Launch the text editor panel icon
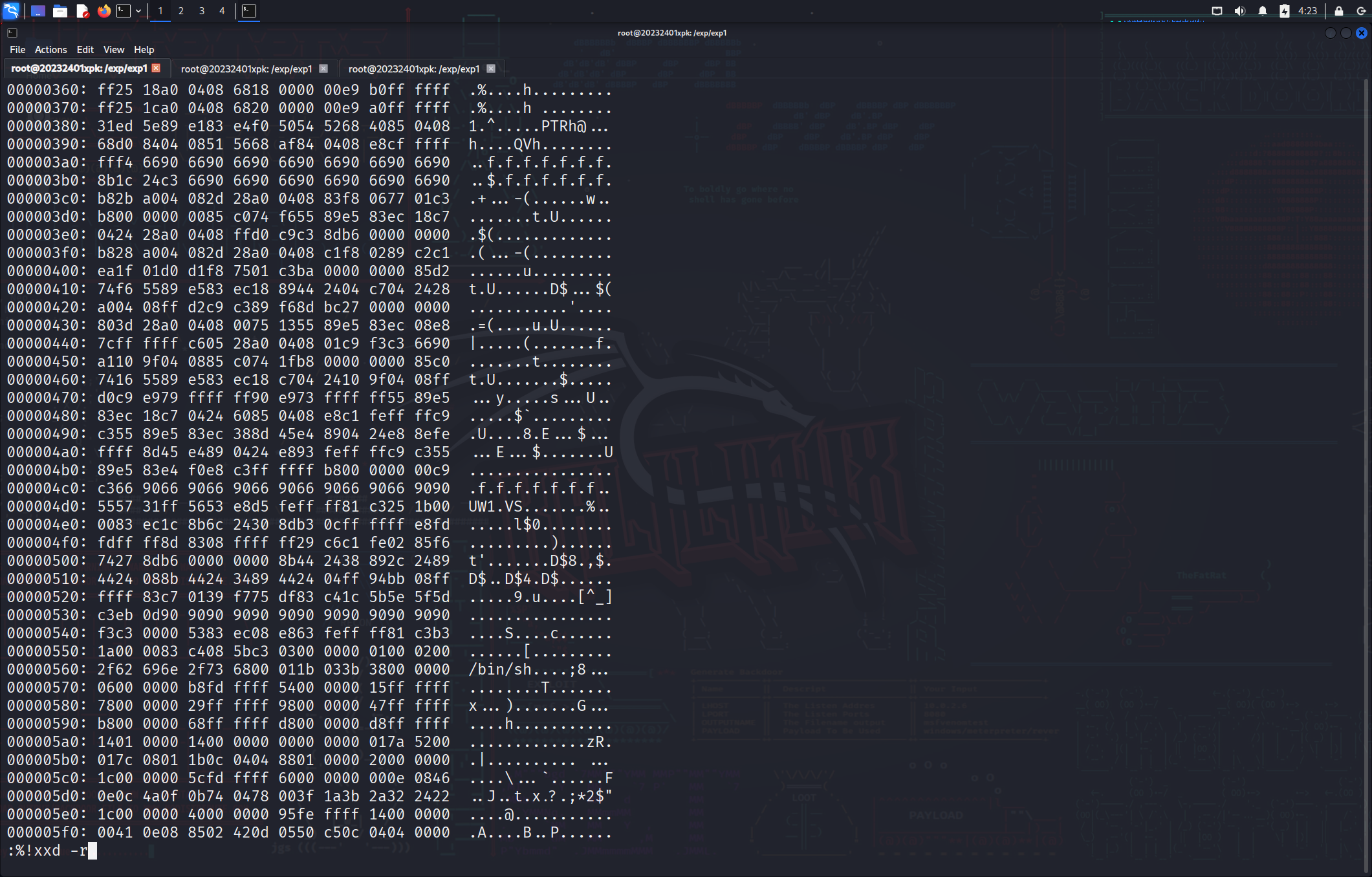Viewport: 1372px width, 877px height. click(x=82, y=11)
